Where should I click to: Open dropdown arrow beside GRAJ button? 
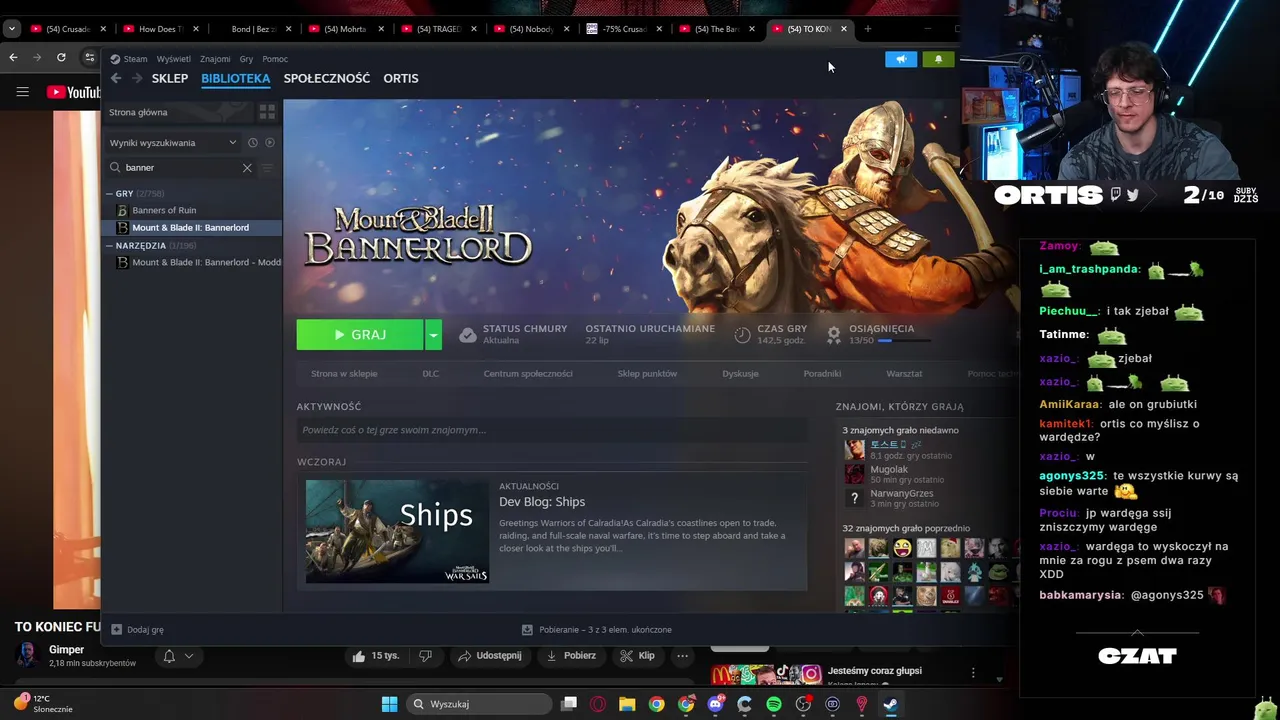pyautogui.click(x=433, y=335)
